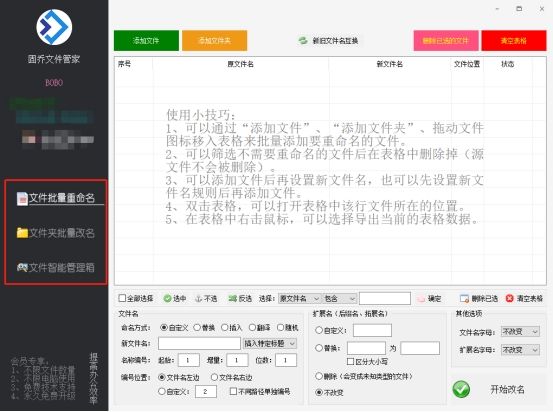Viewport: 553px width, 412px height.
Task: Click the pink 删除已选的文件 button
Action: coord(446,41)
